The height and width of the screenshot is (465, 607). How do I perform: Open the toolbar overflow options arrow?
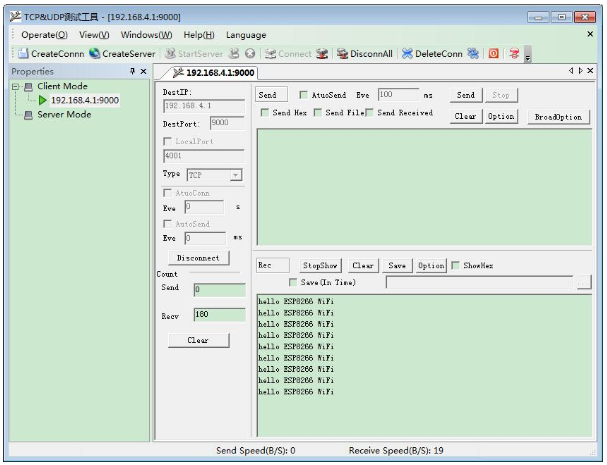click(x=528, y=54)
